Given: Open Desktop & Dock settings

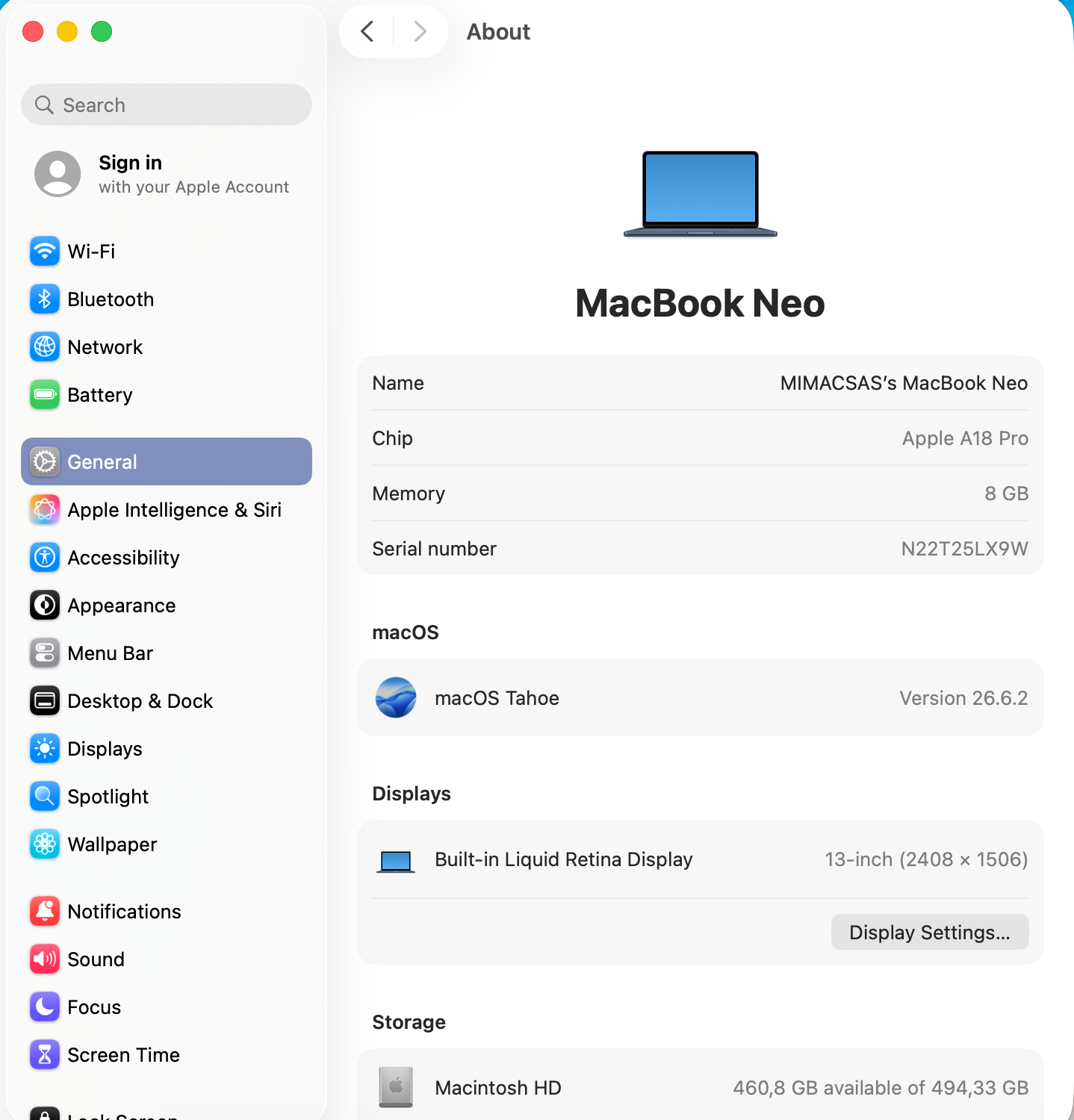Looking at the screenshot, I should [167, 701].
